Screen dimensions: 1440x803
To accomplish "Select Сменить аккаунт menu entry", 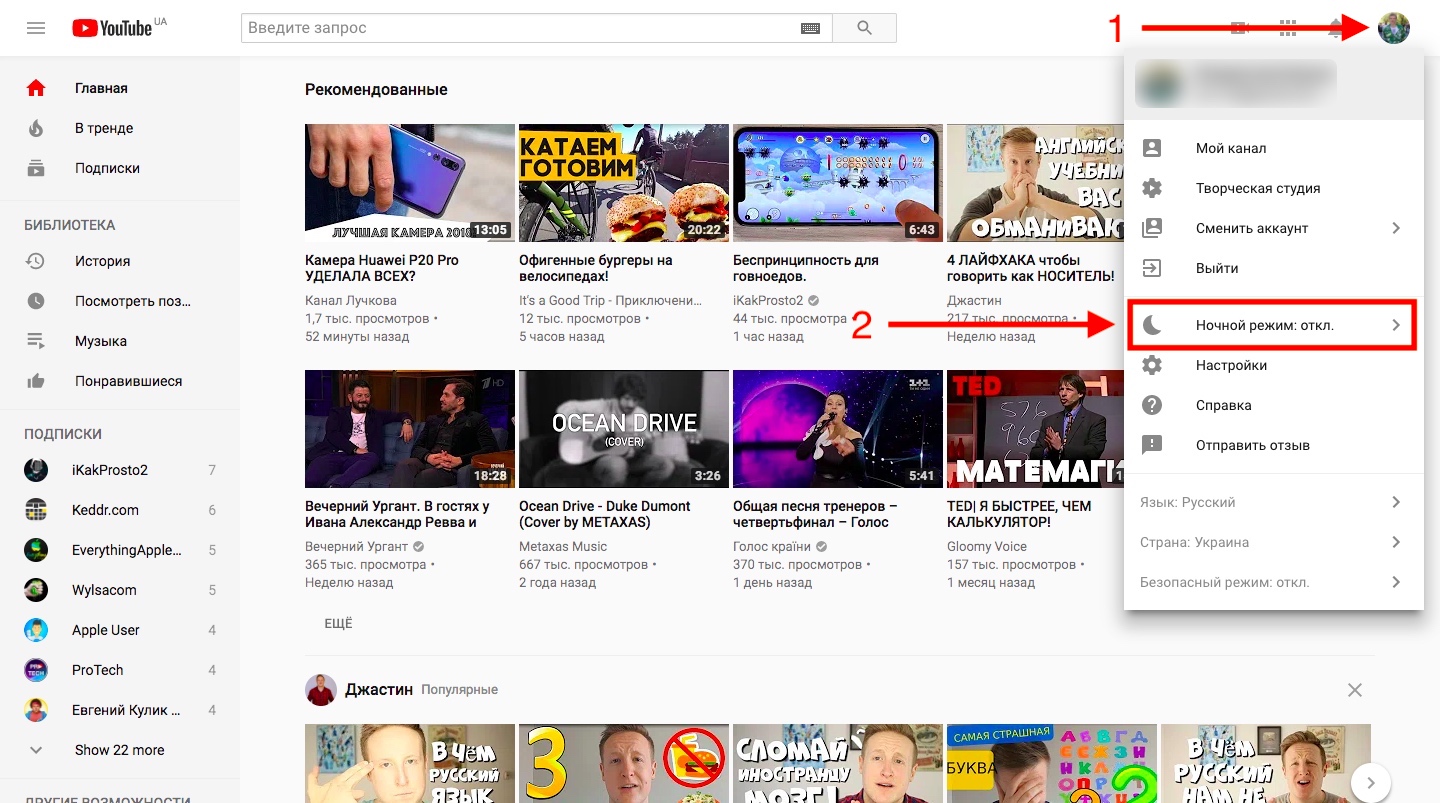I will (1274, 228).
